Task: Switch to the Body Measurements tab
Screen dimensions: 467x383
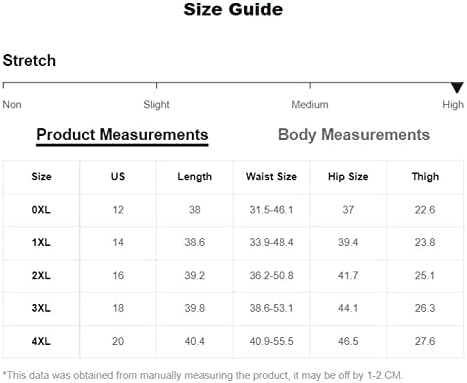Action: coord(354,135)
